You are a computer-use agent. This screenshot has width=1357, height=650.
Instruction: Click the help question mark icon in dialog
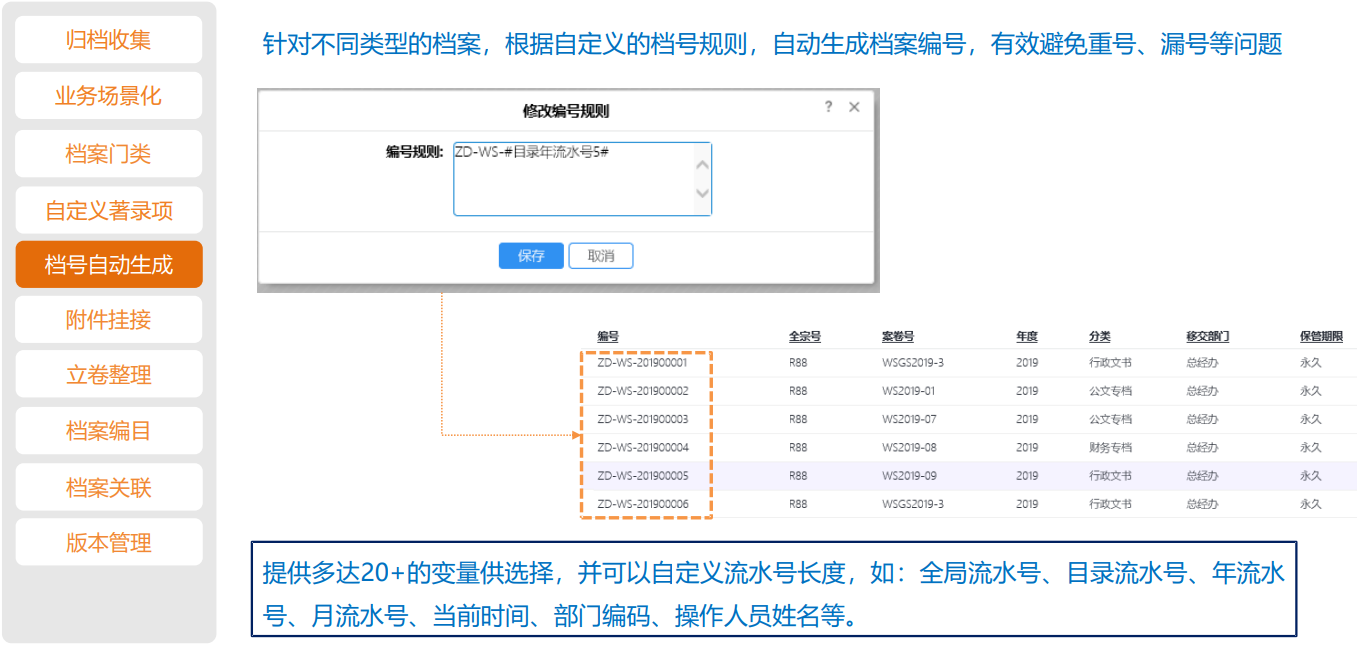pos(828,107)
